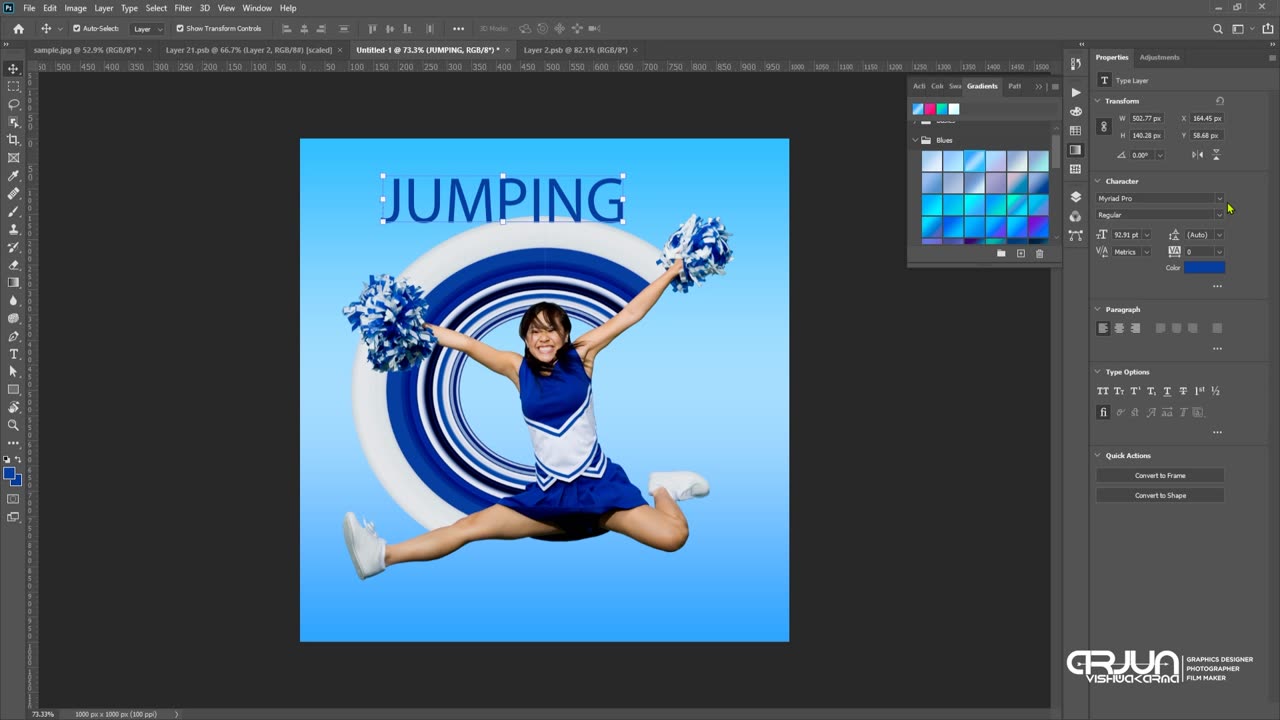
Task: Select the Brush tool
Action: click(13, 211)
